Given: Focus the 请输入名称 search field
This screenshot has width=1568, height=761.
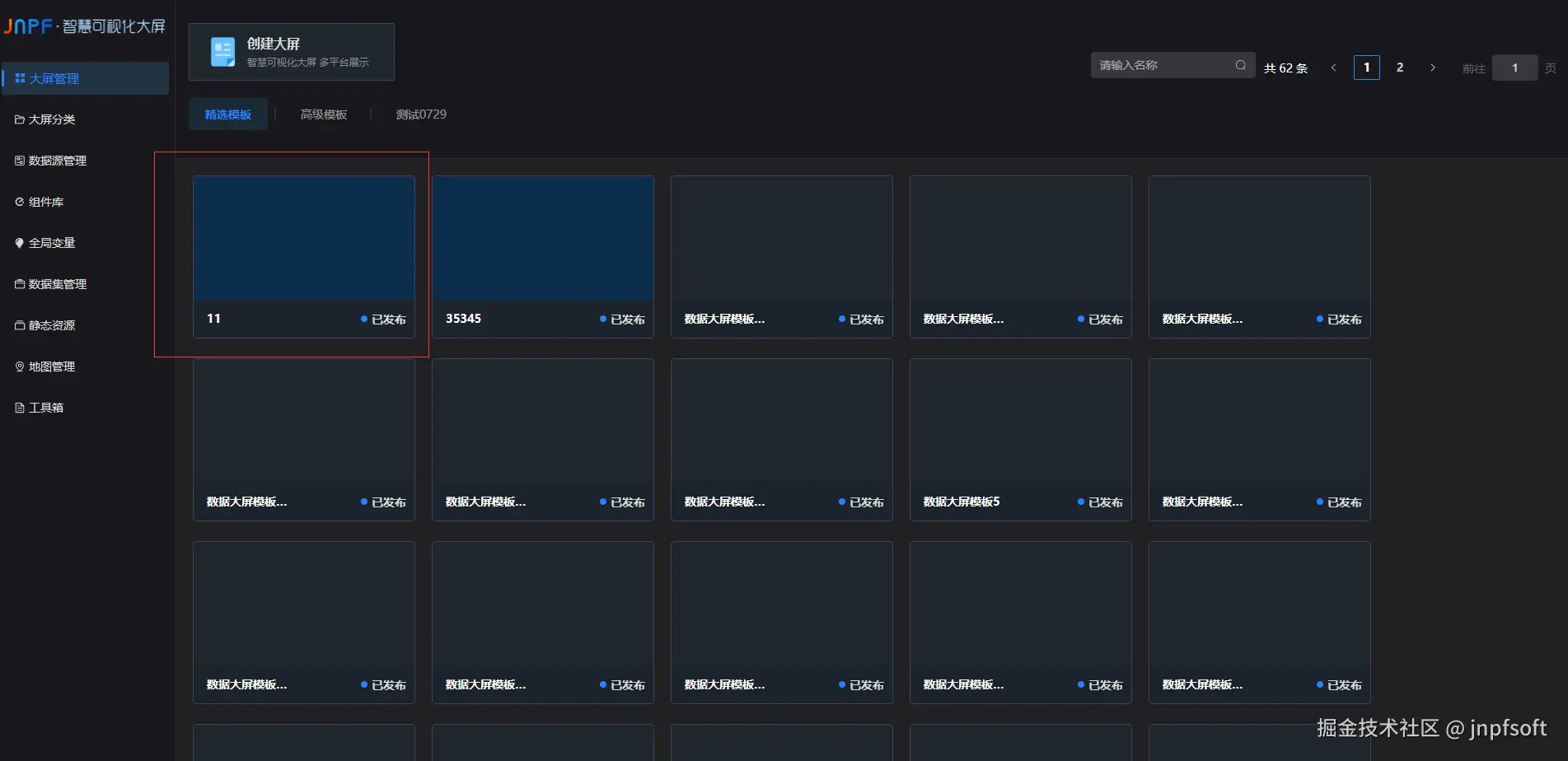Looking at the screenshot, I should pyautogui.click(x=1173, y=65).
